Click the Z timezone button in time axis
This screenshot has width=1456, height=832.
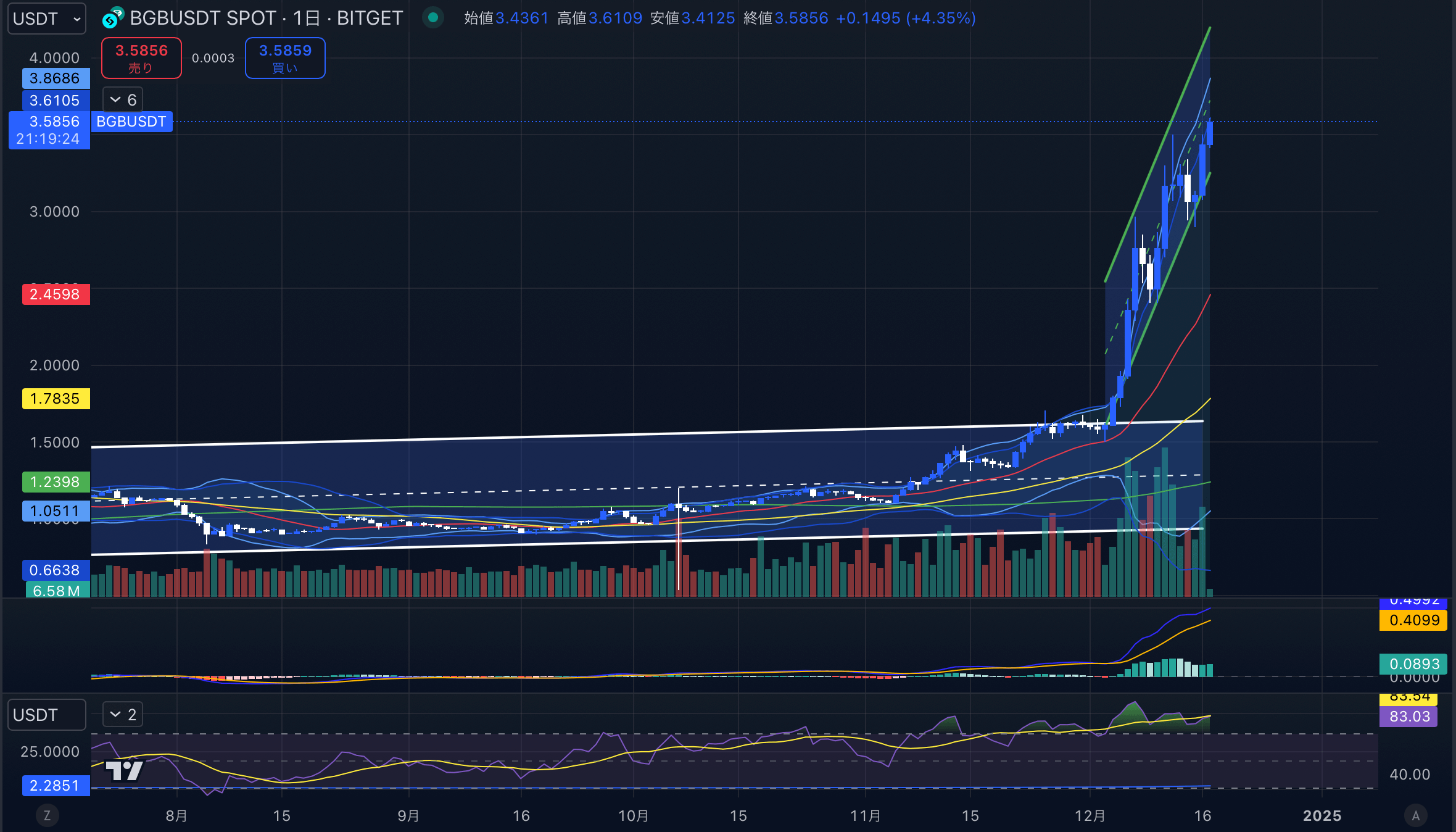(x=47, y=815)
